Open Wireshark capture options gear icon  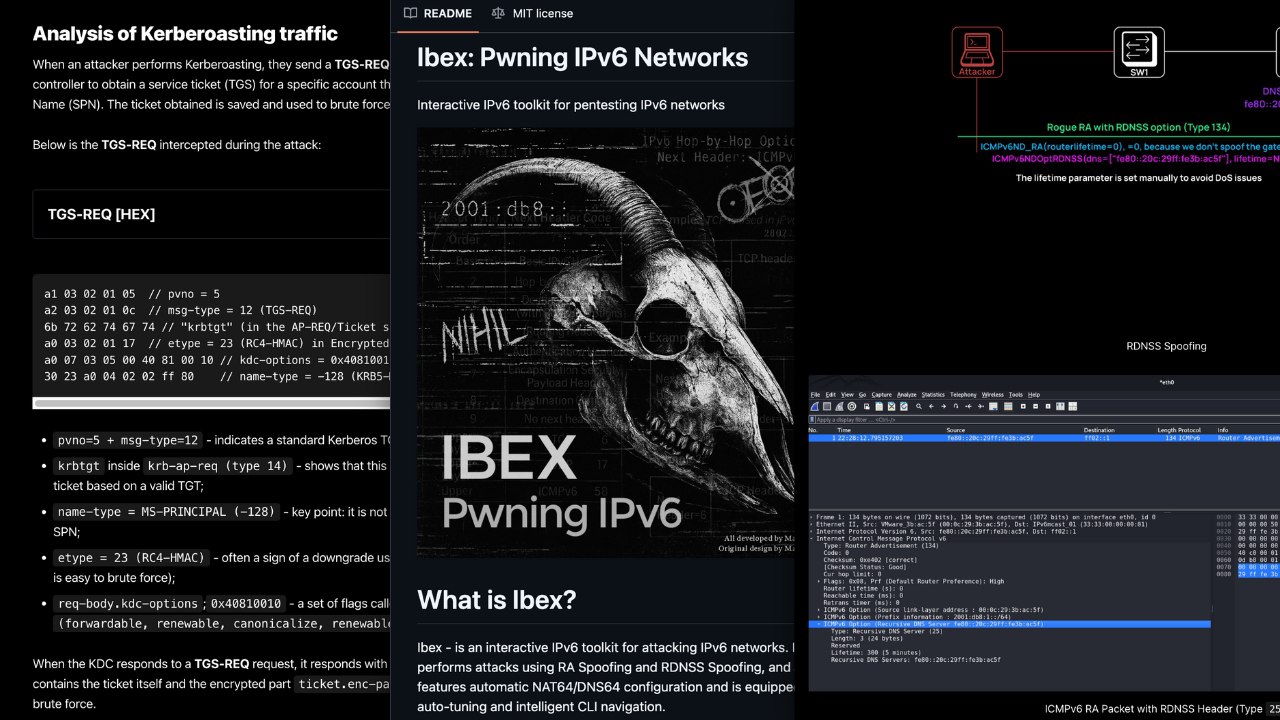pos(852,406)
